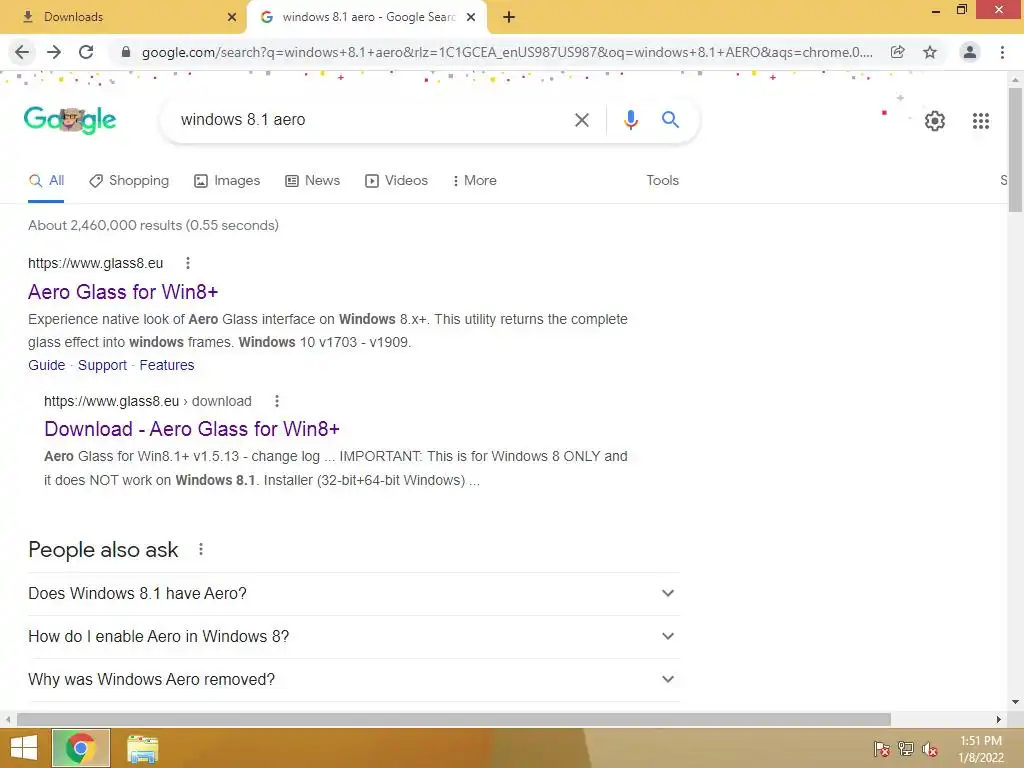Go forward with the browser forward arrow
This screenshot has width=1024, height=768.
click(x=54, y=52)
